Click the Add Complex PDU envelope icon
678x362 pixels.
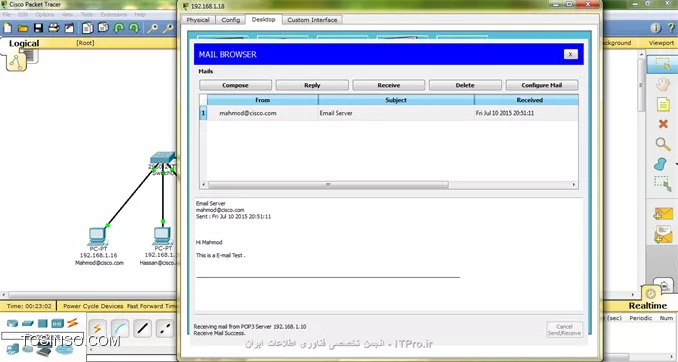tap(663, 234)
